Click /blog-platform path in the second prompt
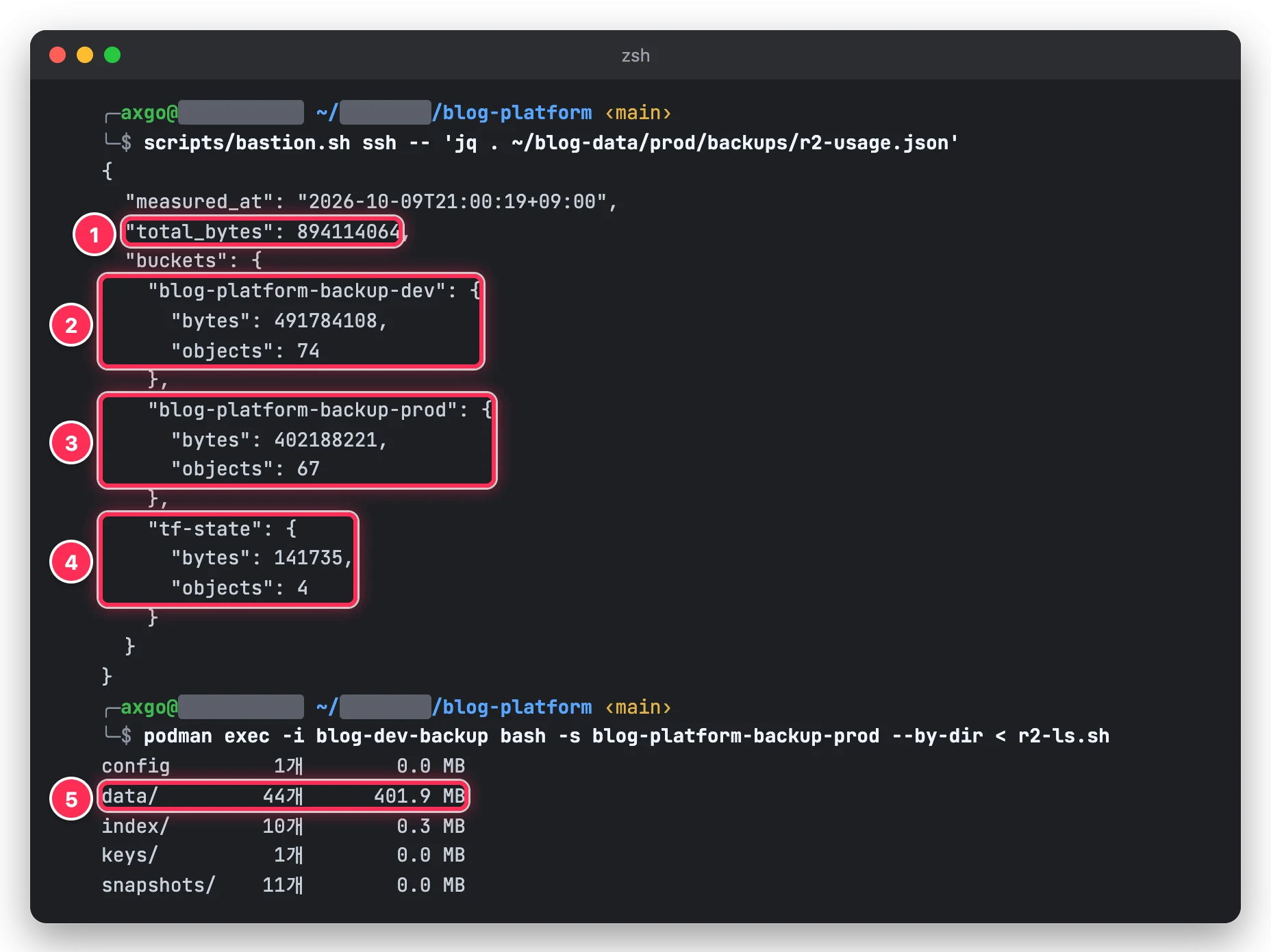Viewport: 1271px width, 952px height. 512,707
